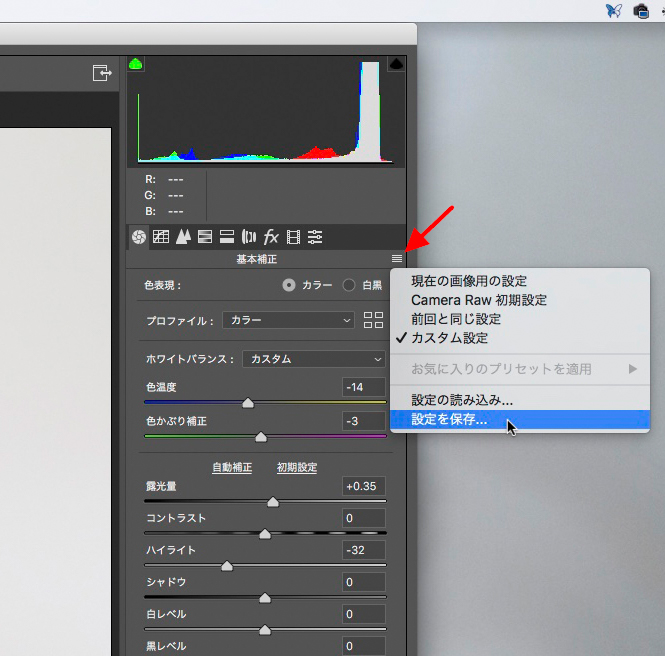The height and width of the screenshot is (656, 665).
Task: Open the panel options menu icon
Action: point(397,258)
